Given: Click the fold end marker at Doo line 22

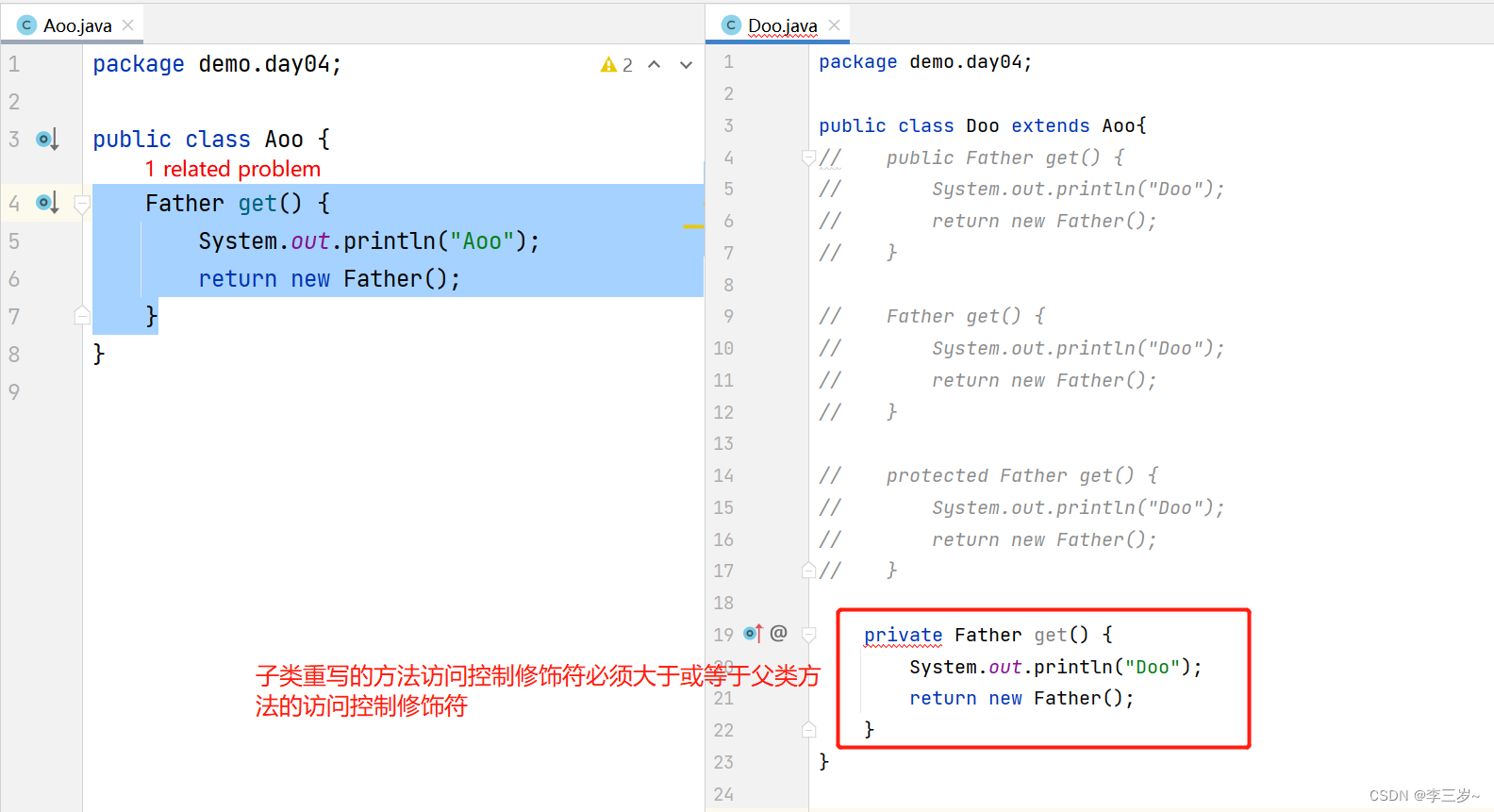Looking at the screenshot, I should [x=808, y=729].
